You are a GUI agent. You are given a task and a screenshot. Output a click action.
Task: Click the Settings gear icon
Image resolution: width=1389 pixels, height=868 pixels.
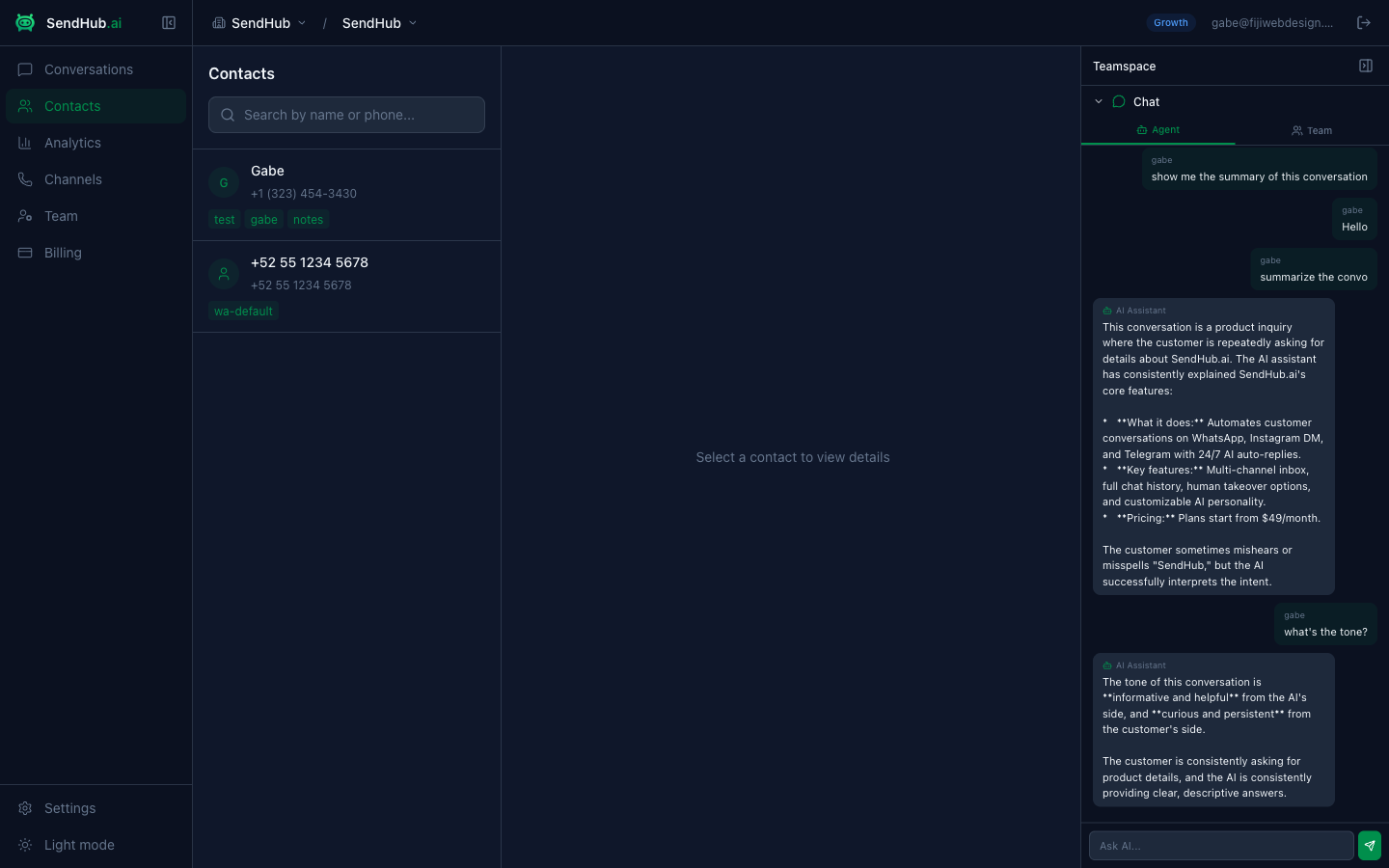pos(25,808)
